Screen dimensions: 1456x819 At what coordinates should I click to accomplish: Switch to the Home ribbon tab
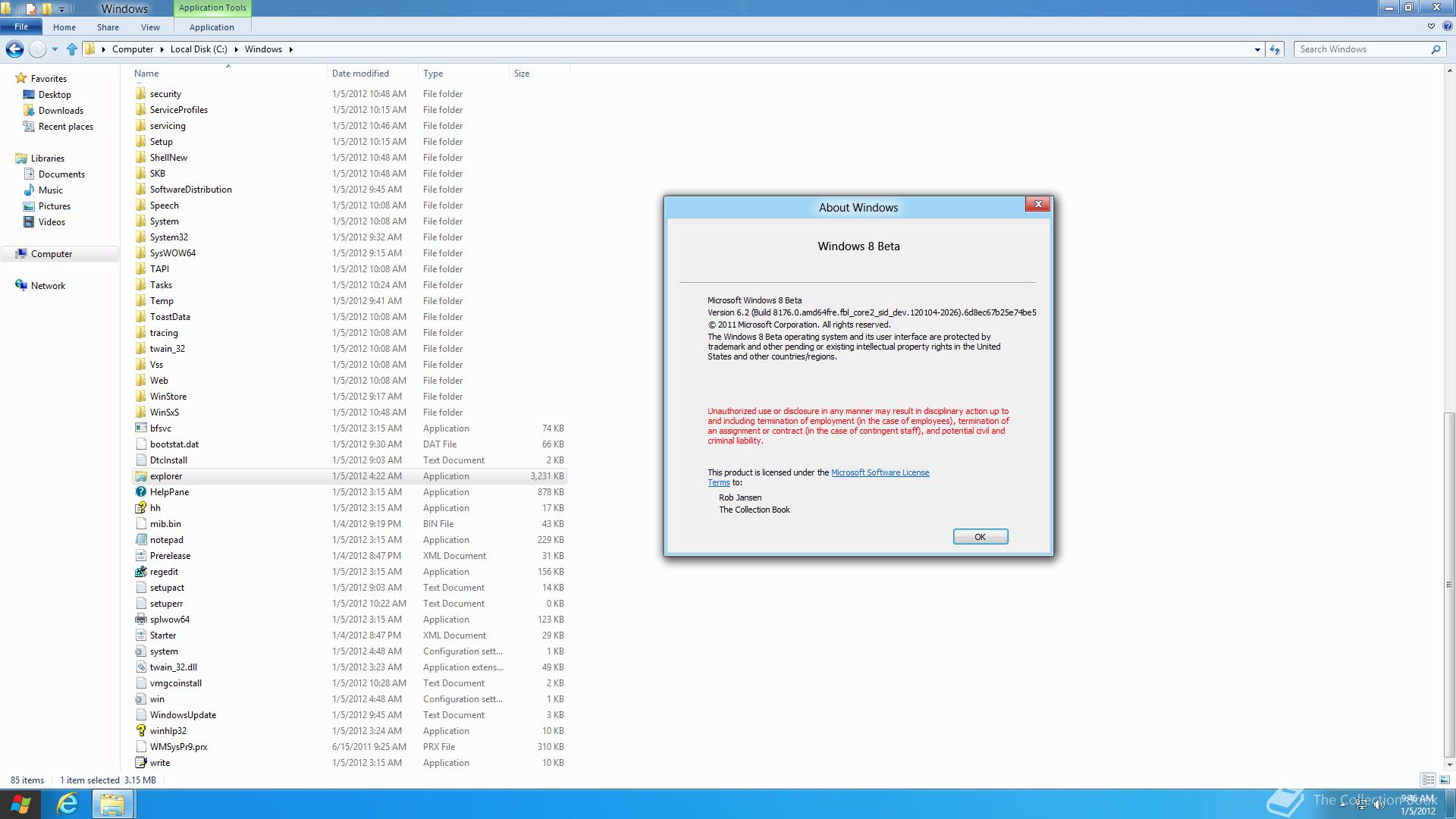coord(64,27)
